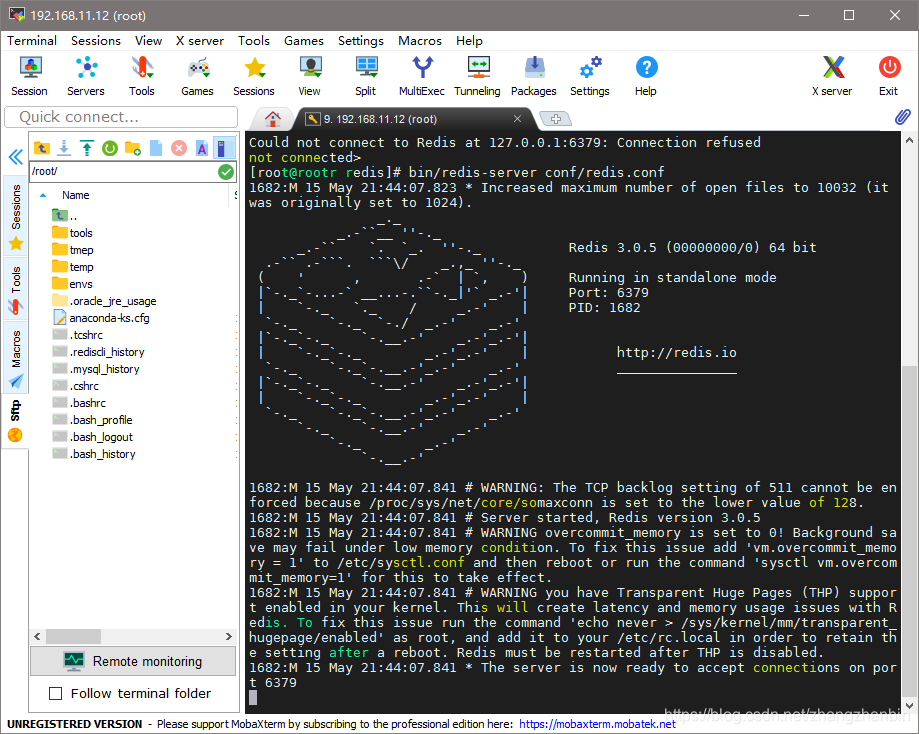This screenshot has width=919, height=734.
Task: Close the 192.168.11.12 session tab
Action: [518, 118]
